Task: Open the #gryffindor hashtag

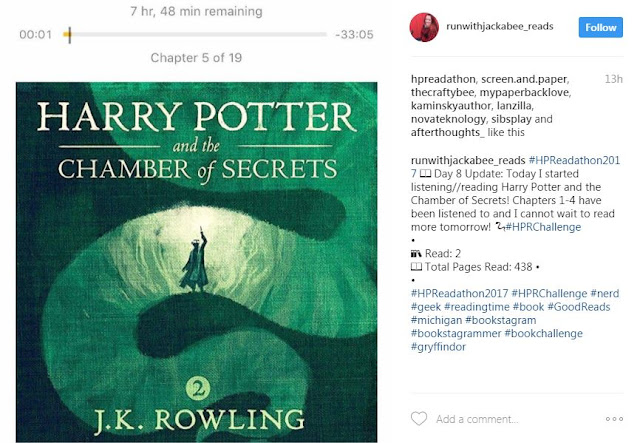Action: (x=438, y=347)
